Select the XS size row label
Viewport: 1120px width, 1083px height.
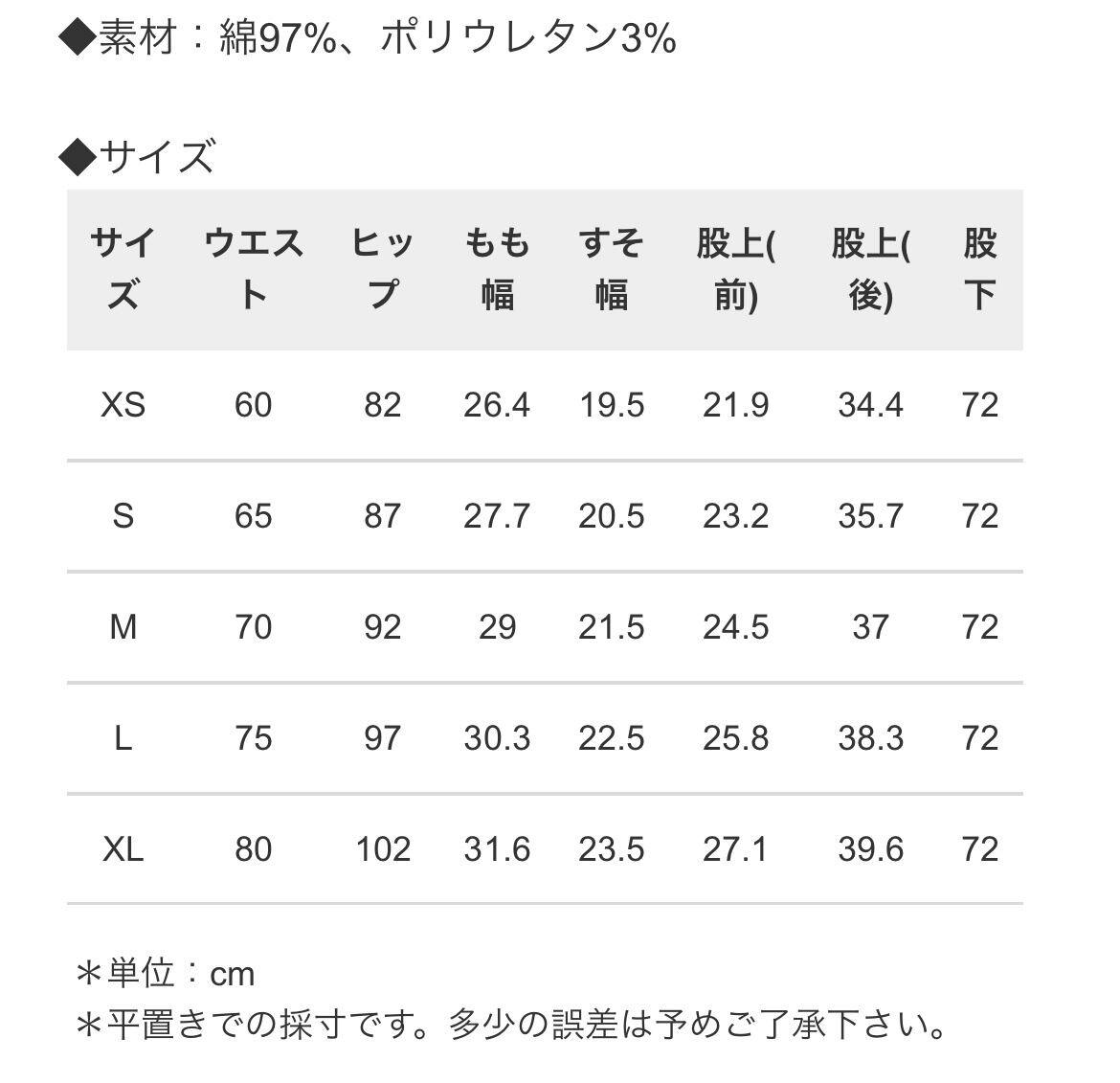[123, 405]
